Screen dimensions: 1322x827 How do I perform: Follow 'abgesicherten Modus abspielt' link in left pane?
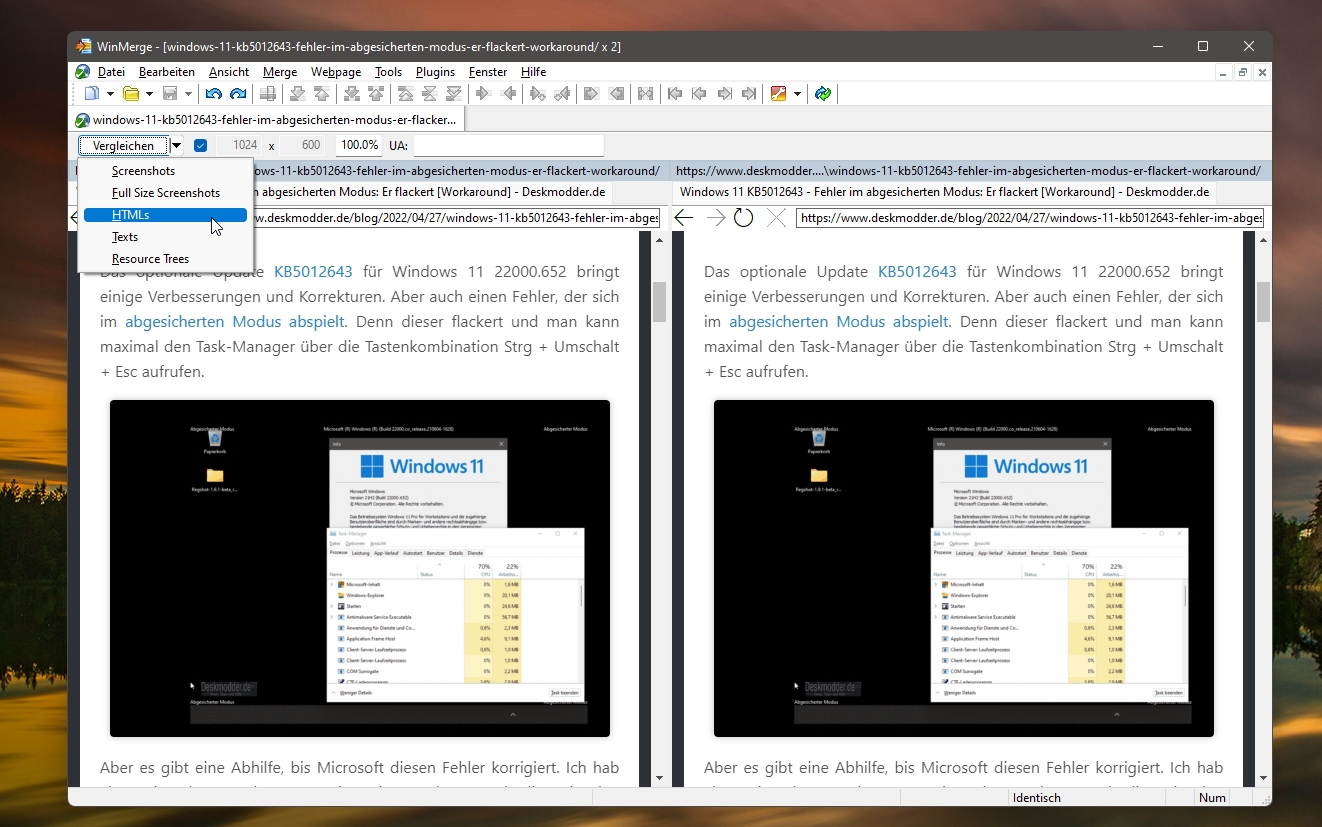click(234, 322)
